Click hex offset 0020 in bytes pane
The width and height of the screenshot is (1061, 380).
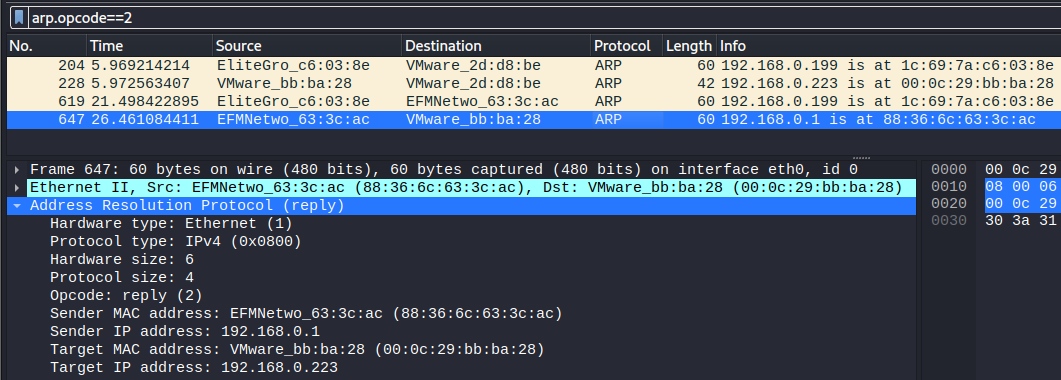point(949,204)
